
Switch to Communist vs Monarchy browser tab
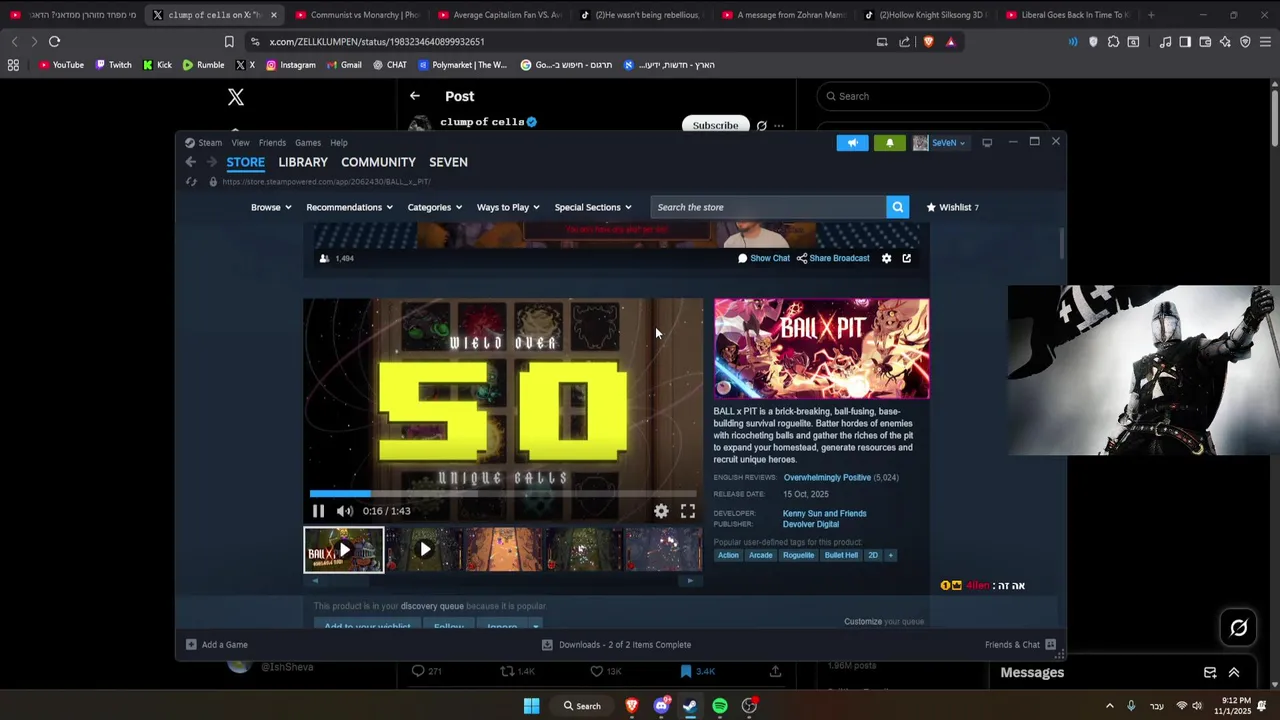357,15
